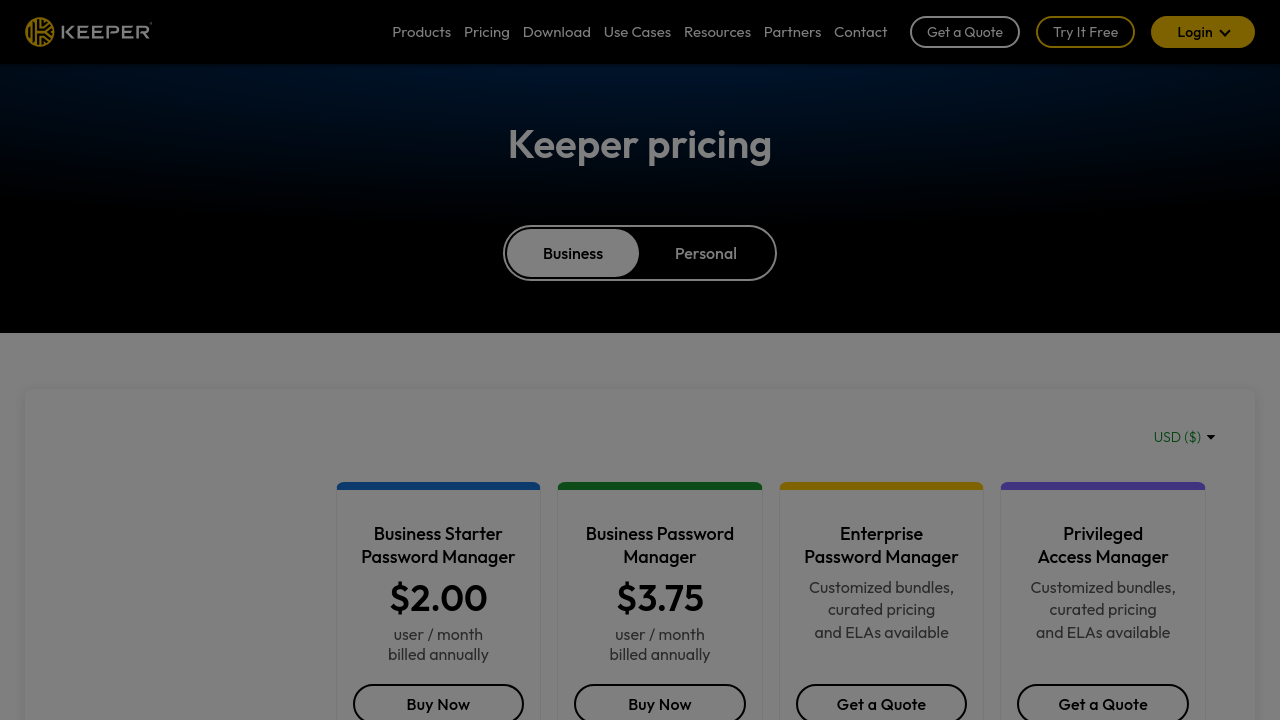This screenshot has width=1280, height=720.
Task: Open the Resources menu
Action: point(717,32)
